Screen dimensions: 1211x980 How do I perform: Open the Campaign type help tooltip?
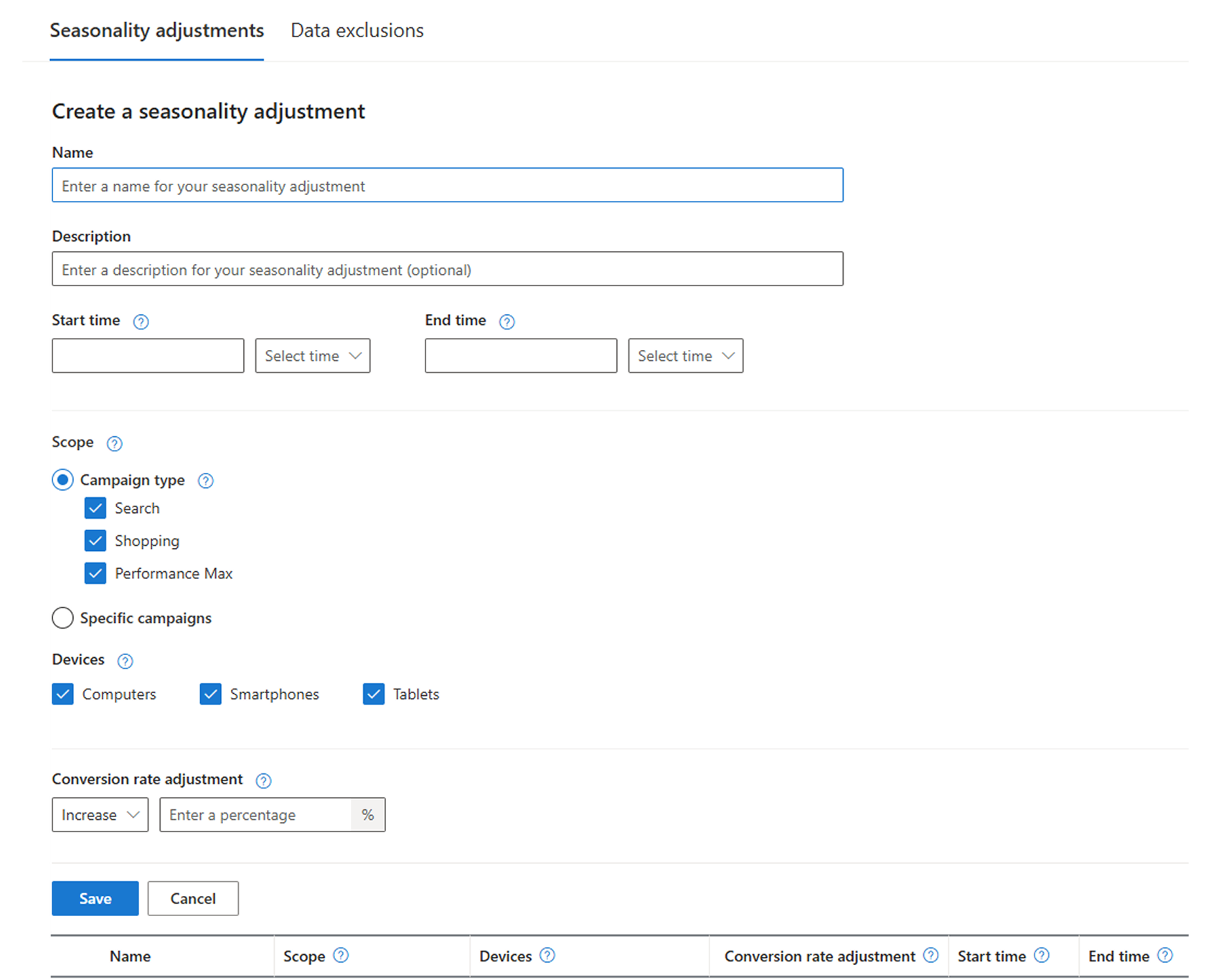click(x=205, y=481)
